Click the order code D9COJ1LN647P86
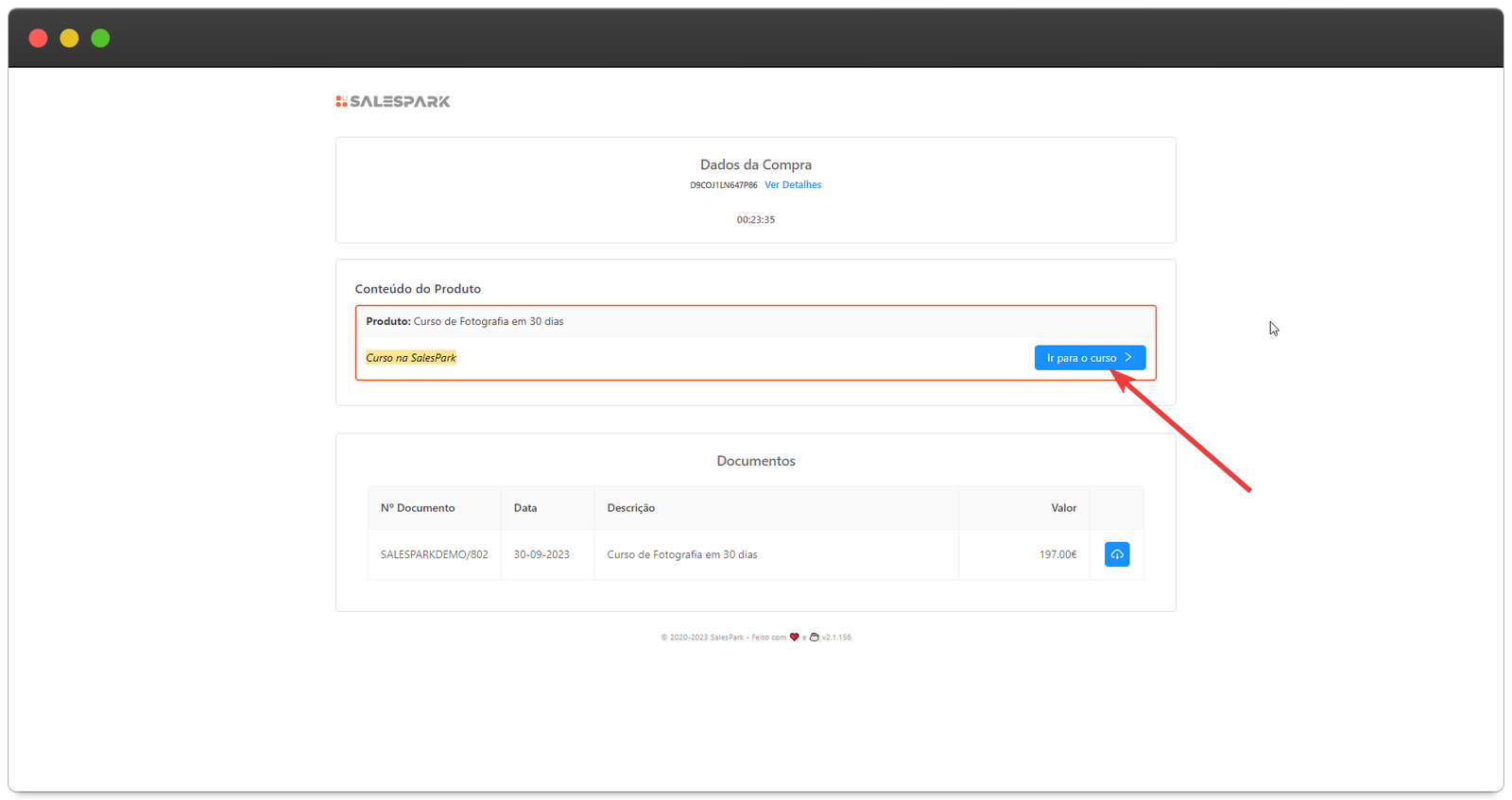Image resolution: width=1512 pixels, height=800 pixels. coord(723,185)
